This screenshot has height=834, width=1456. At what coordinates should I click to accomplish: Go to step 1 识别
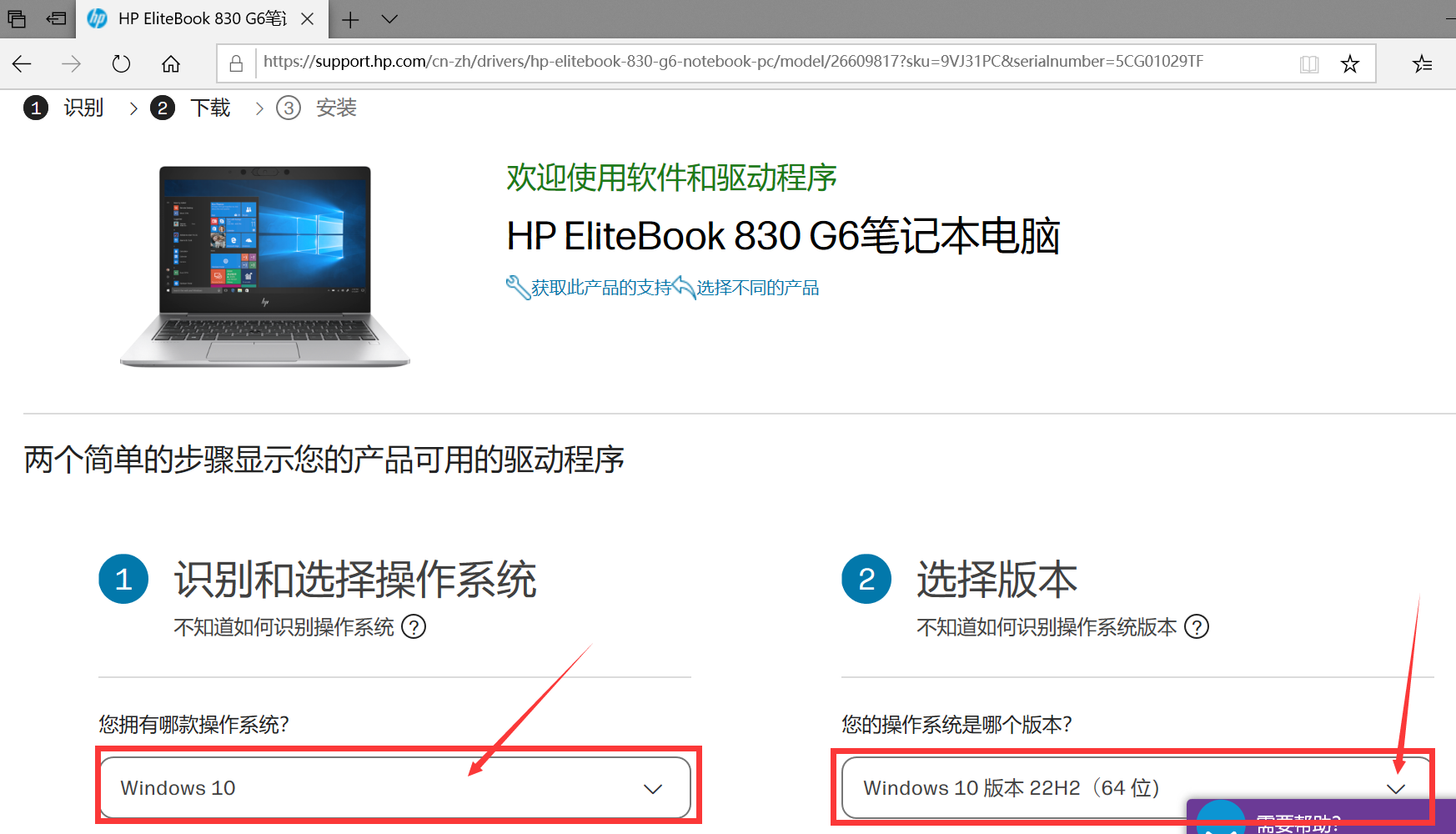click(63, 108)
